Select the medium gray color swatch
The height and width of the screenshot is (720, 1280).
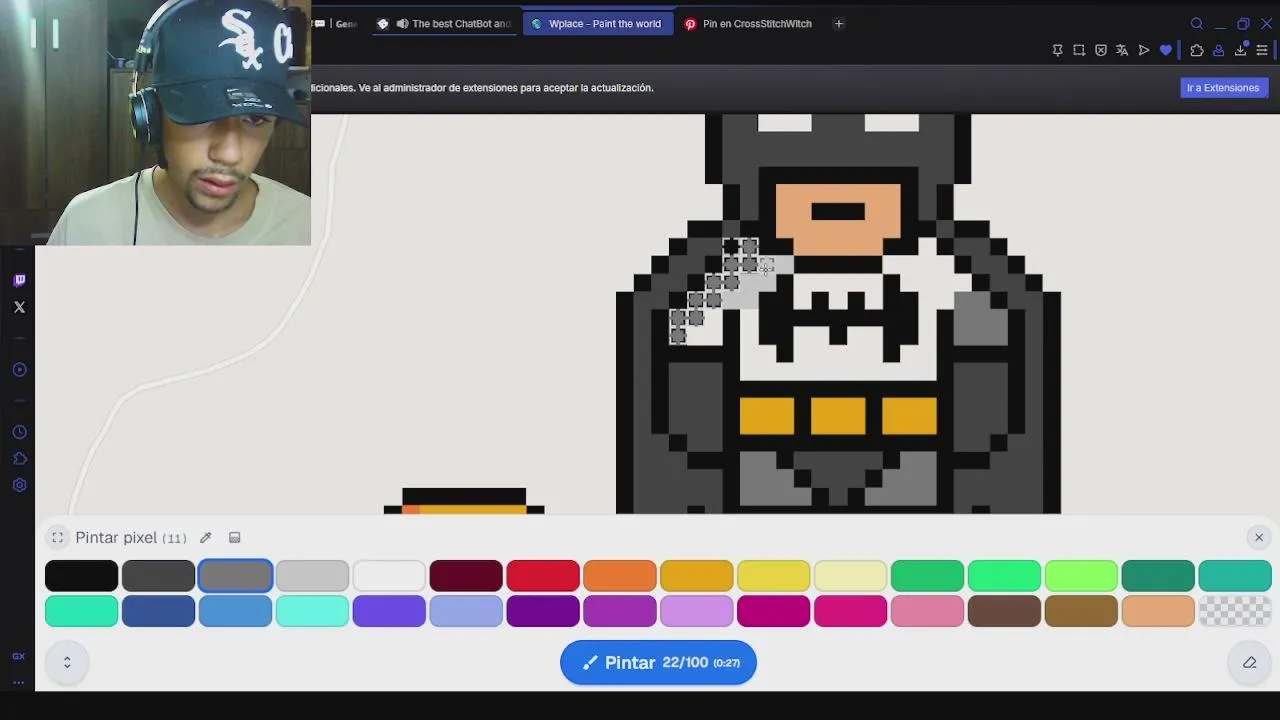(235, 576)
